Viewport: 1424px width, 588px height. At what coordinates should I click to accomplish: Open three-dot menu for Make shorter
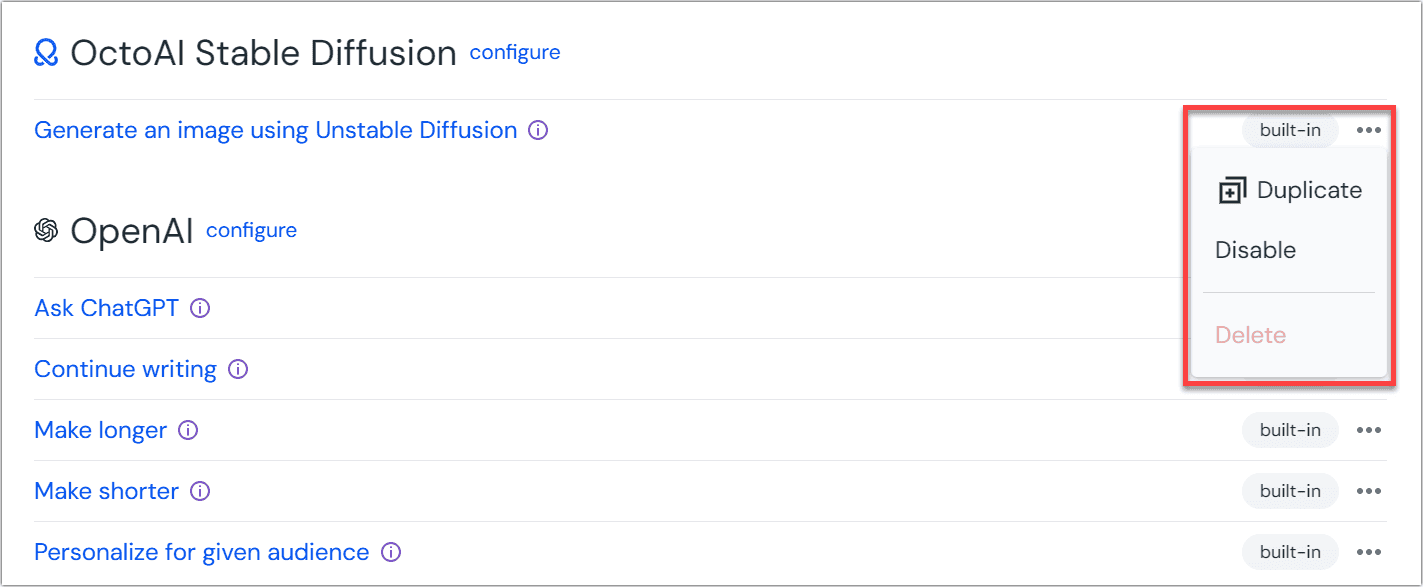coord(1369,492)
